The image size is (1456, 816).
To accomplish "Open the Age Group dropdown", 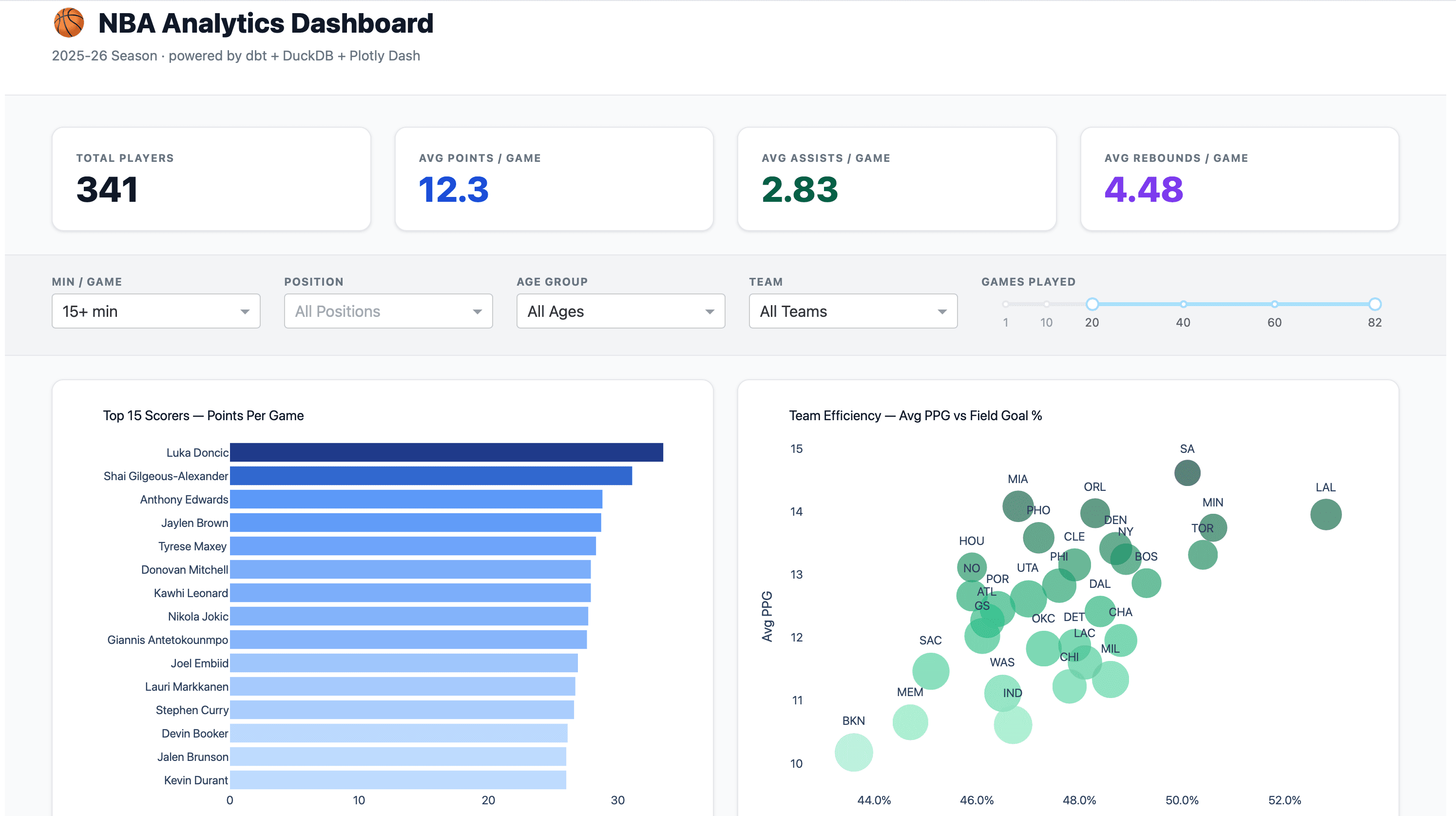I will (x=621, y=311).
